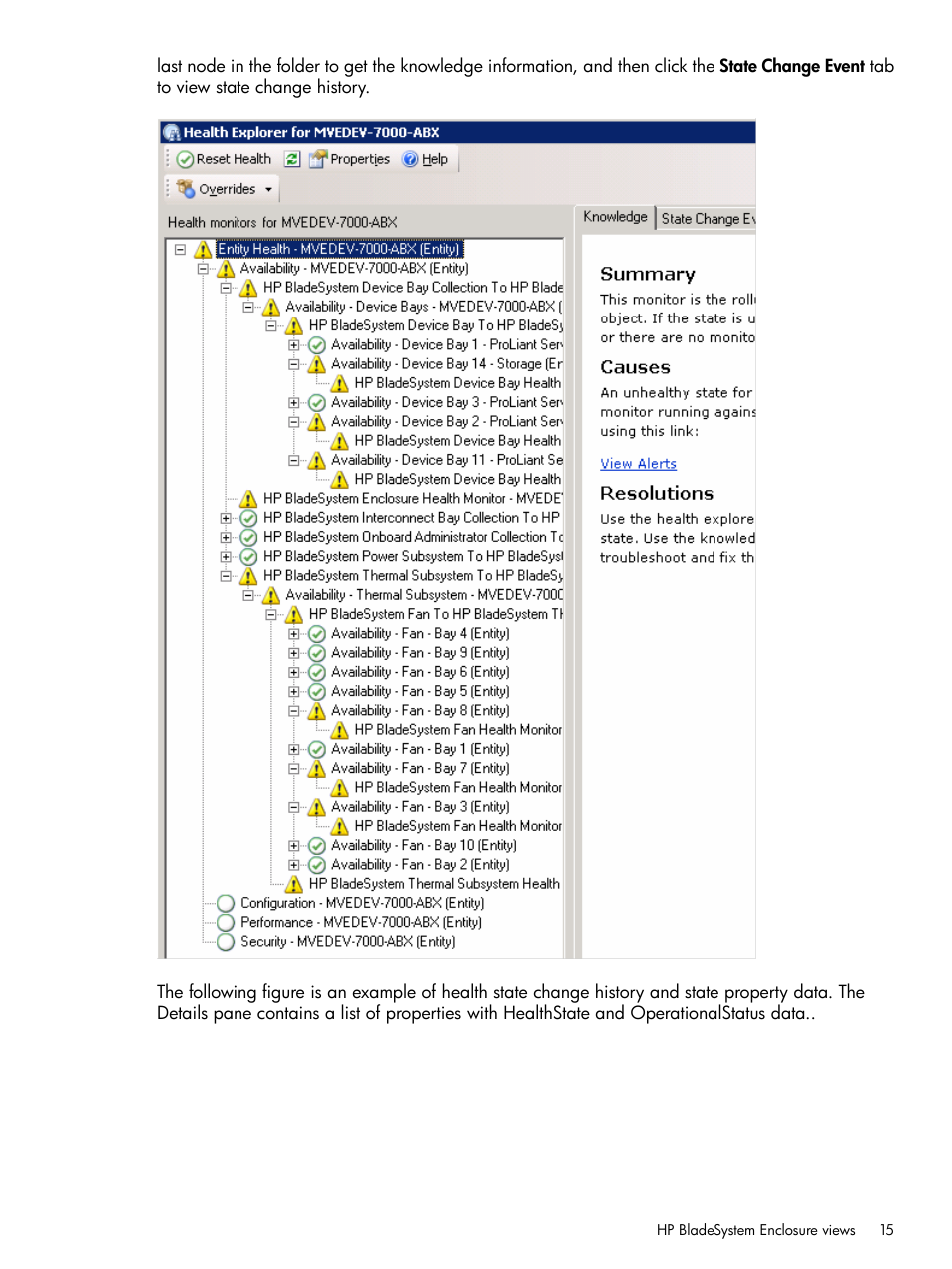
Task: Select Performance - MVEDEV-7000-ABX (Entity)
Action: [361, 923]
